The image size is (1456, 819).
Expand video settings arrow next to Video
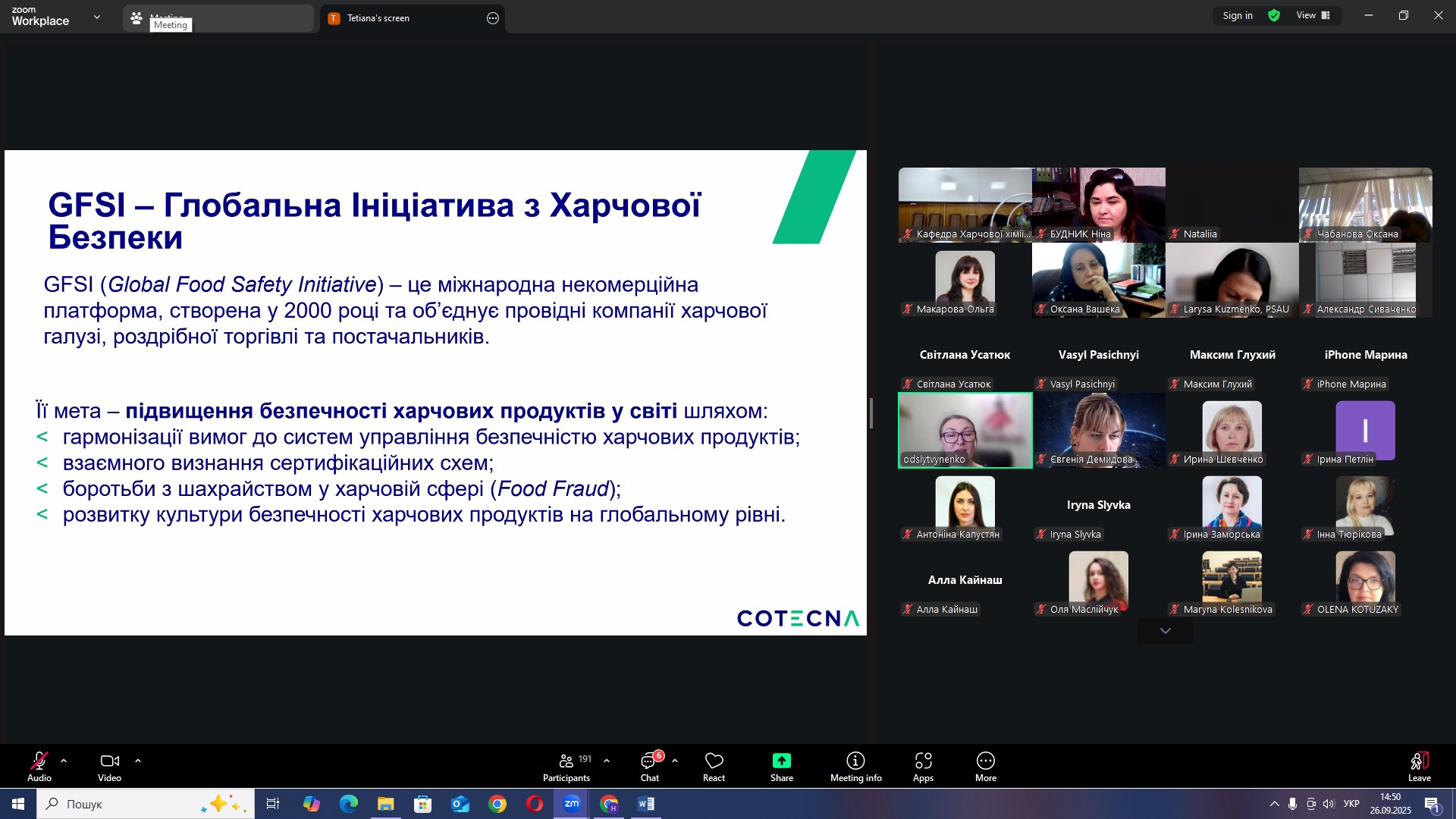138,761
